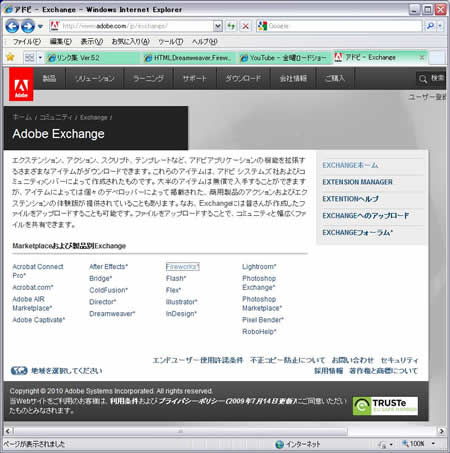This screenshot has width=450, height=453.
Task: Click the address bar URL field
Action: tap(132, 26)
